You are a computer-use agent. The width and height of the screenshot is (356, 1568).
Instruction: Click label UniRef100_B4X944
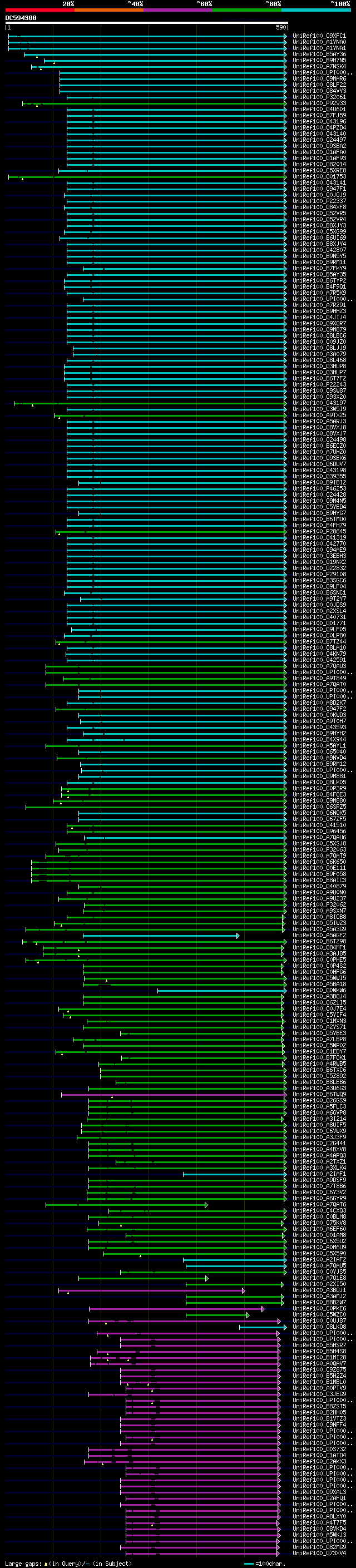point(319,740)
